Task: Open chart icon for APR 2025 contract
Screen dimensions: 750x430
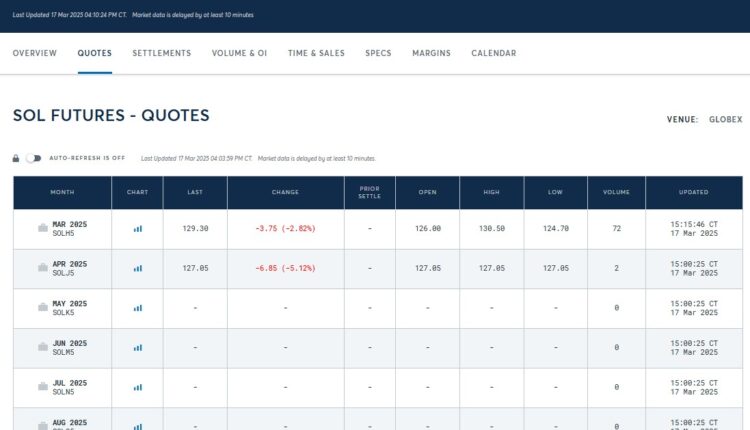Action: (138, 268)
